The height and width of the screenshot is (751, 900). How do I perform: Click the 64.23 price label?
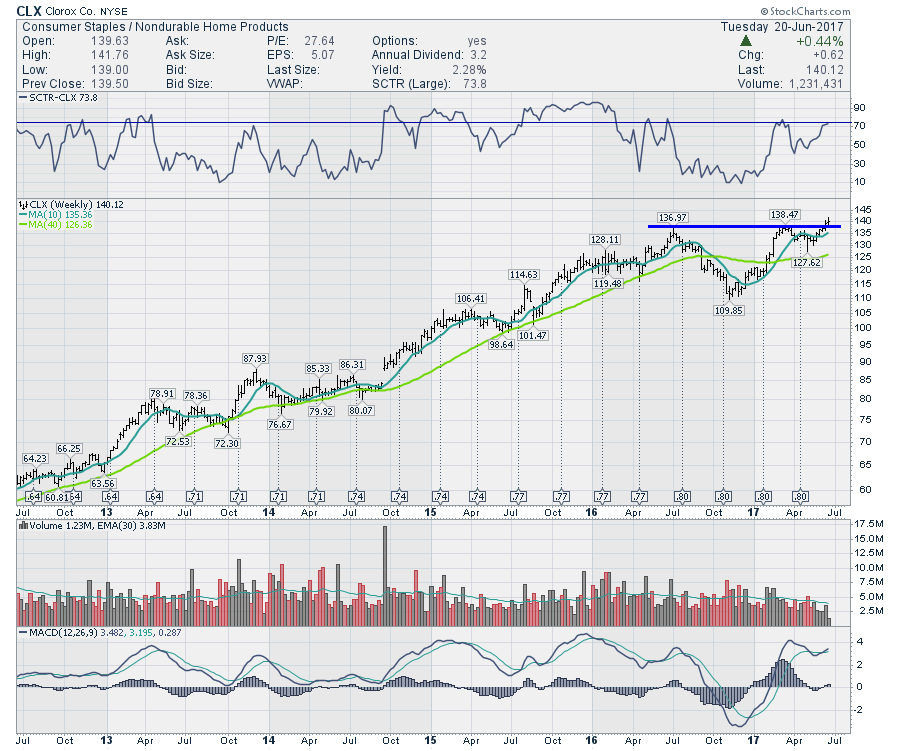tap(35, 458)
